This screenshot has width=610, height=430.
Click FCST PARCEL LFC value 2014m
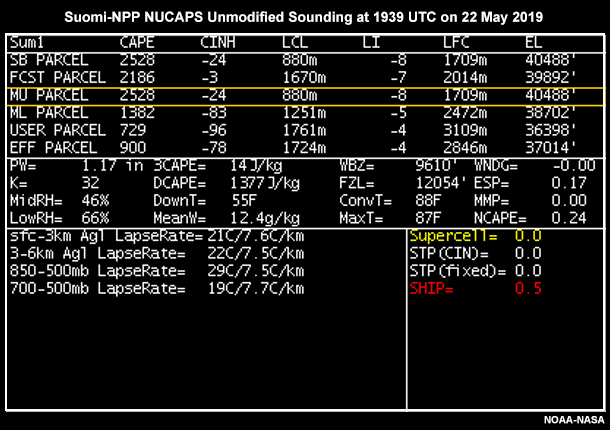[465, 78]
